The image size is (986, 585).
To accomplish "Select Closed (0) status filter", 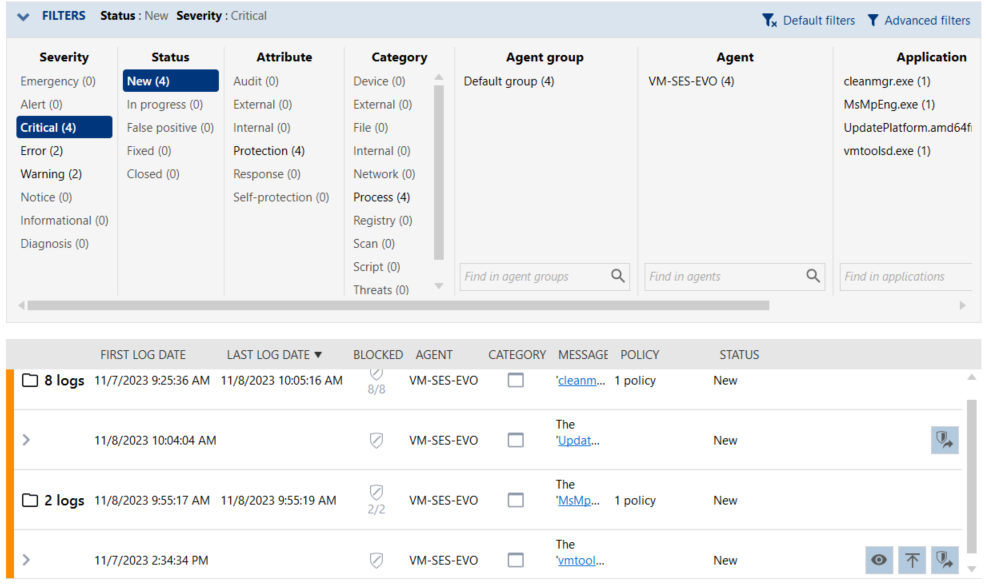I will [153, 174].
